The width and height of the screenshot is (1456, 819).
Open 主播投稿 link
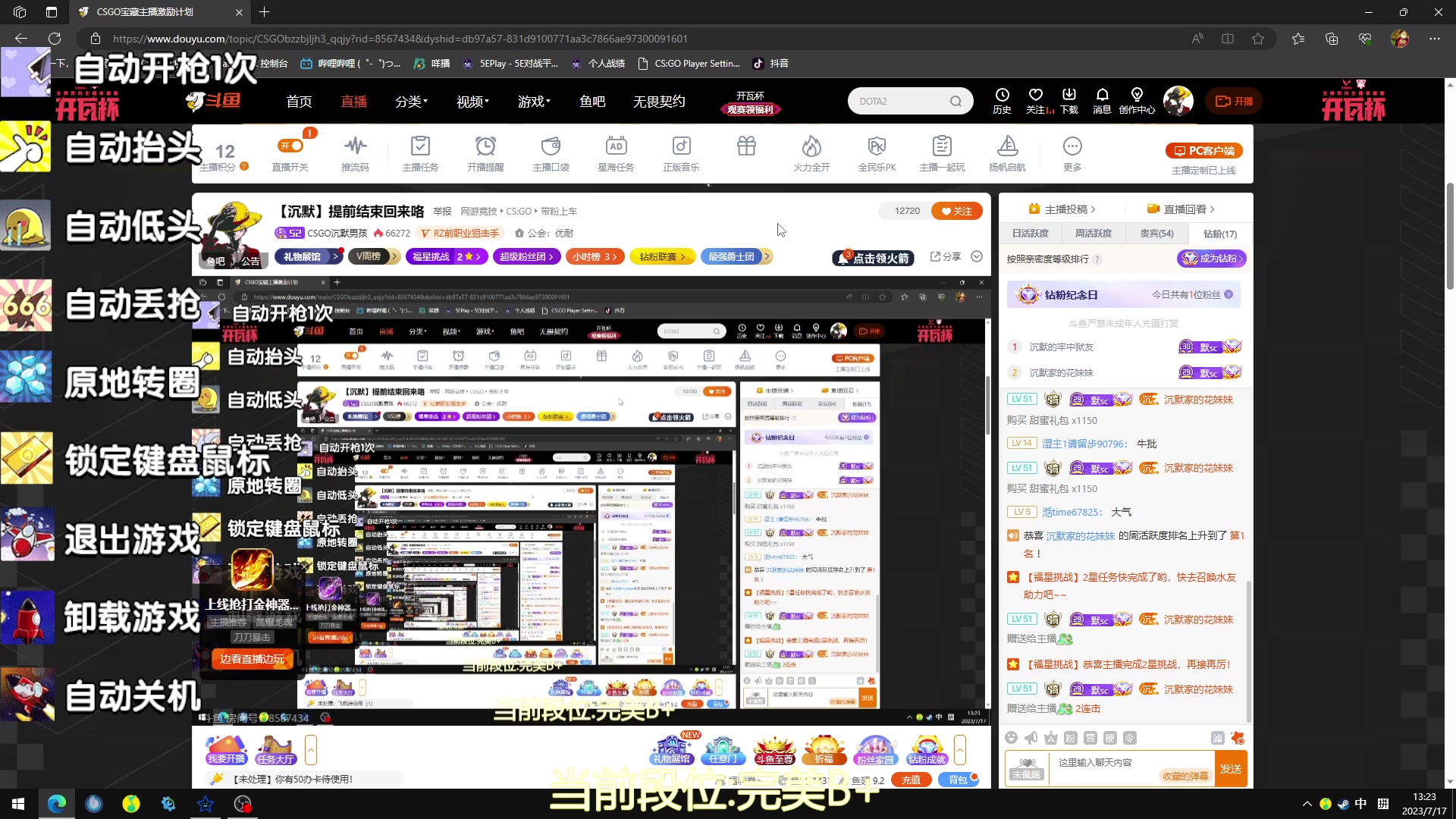tap(1062, 209)
